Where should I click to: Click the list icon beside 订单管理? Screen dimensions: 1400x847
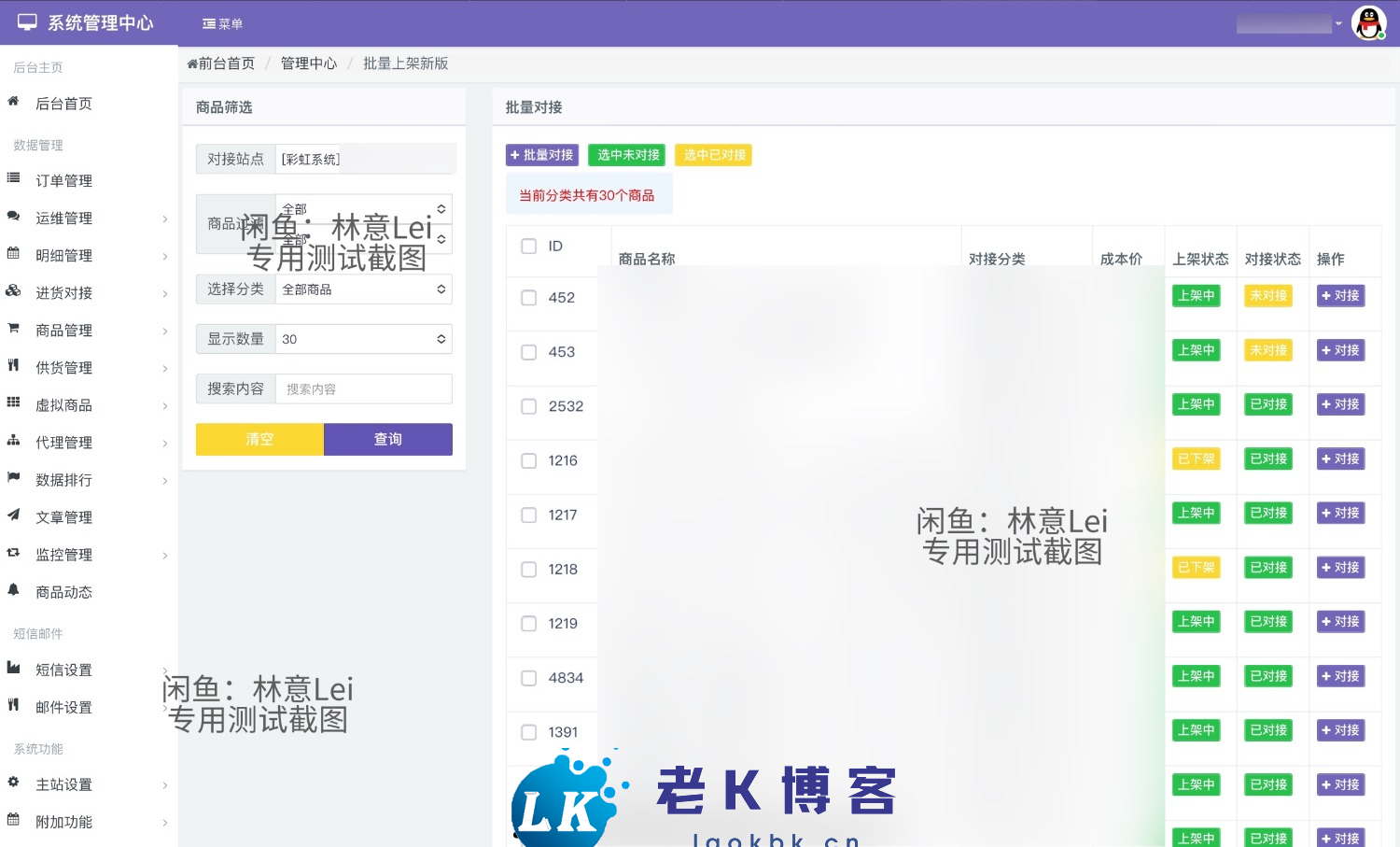[x=13, y=178]
